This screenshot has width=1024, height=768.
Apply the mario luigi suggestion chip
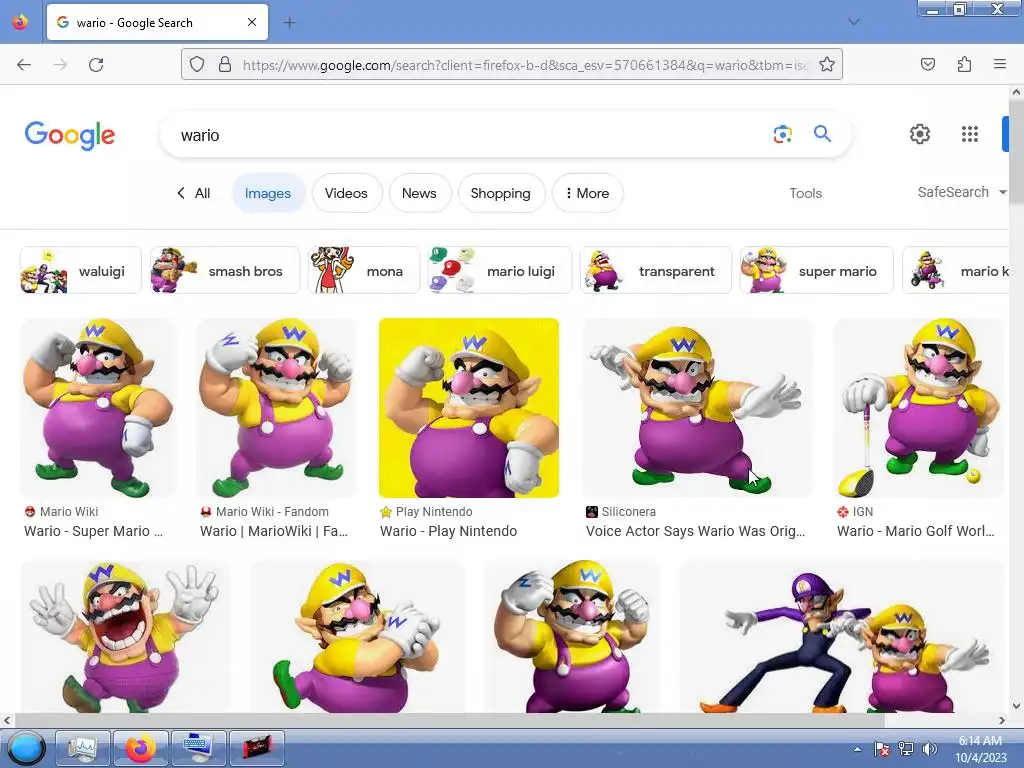[500, 270]
